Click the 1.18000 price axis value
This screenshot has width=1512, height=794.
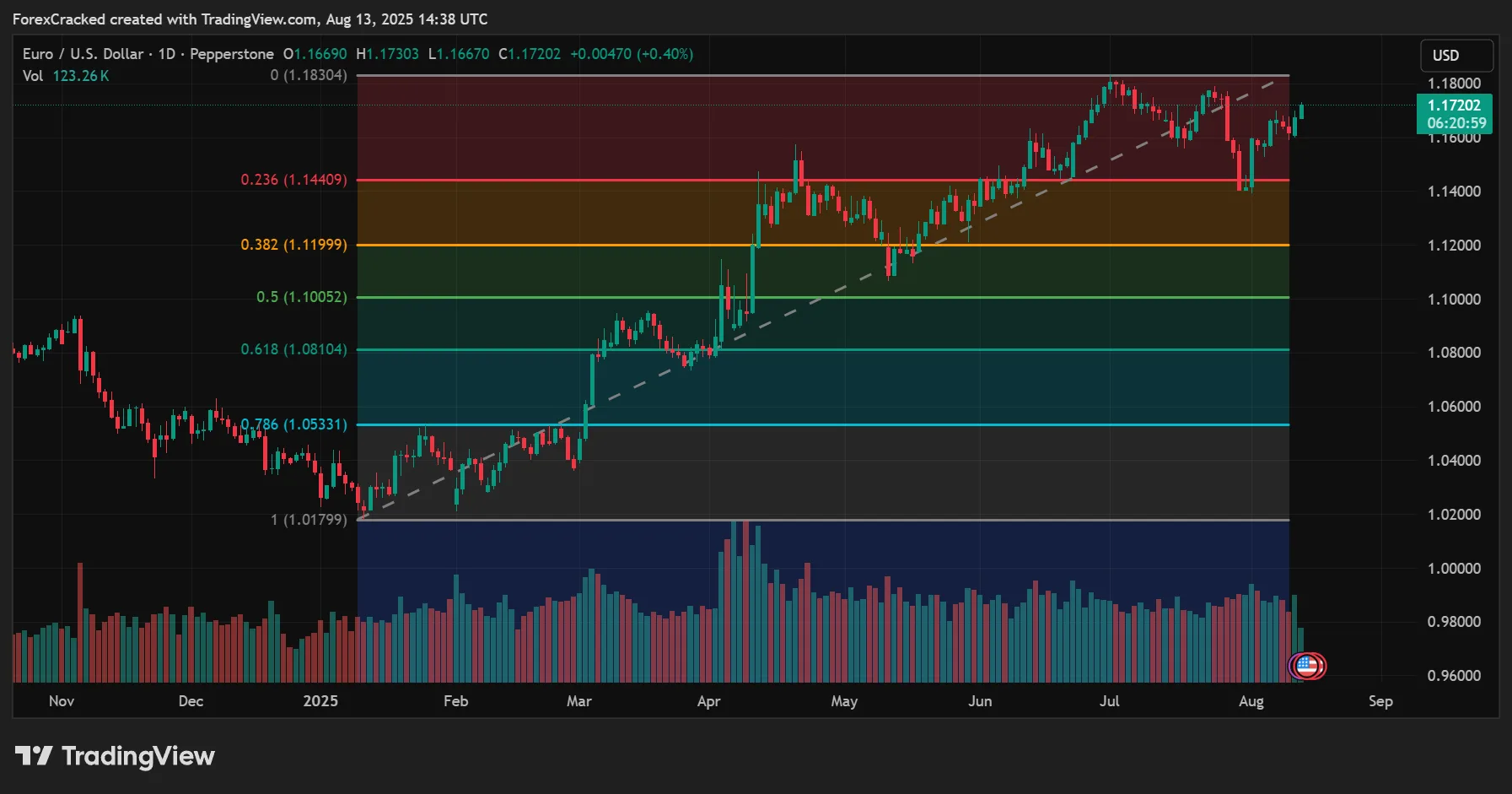click(1456, 84)
